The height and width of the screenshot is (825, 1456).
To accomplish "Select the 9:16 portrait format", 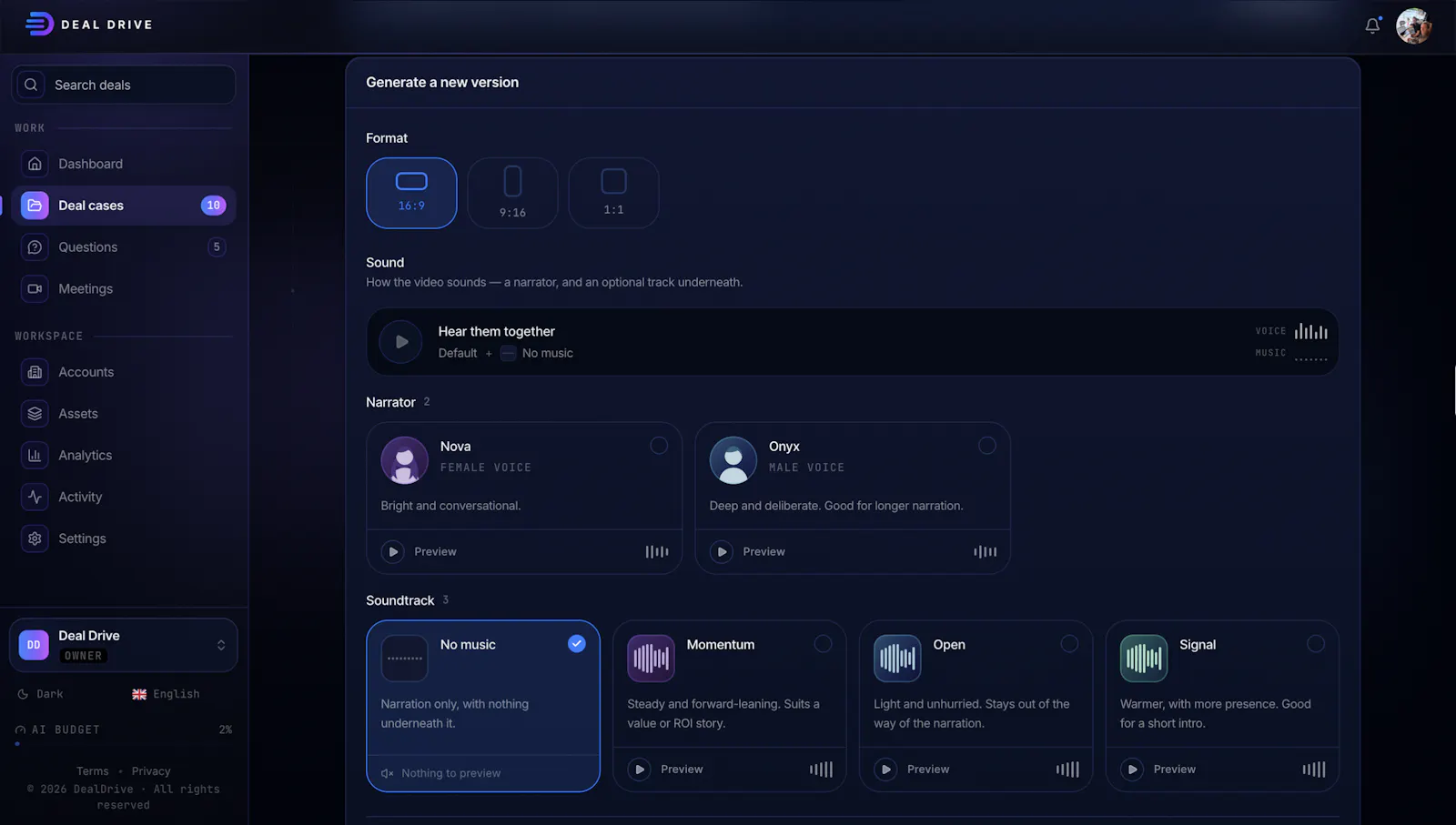I will (512, 193).
